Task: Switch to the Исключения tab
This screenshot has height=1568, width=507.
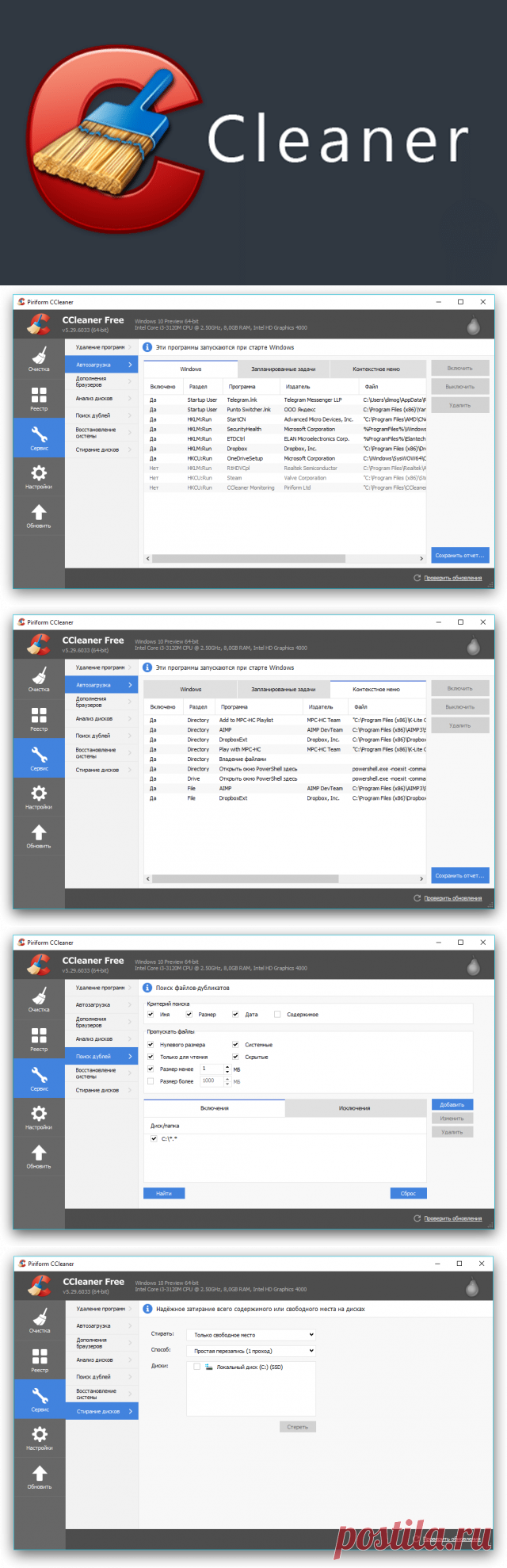Action: [x=355, y=1107]
